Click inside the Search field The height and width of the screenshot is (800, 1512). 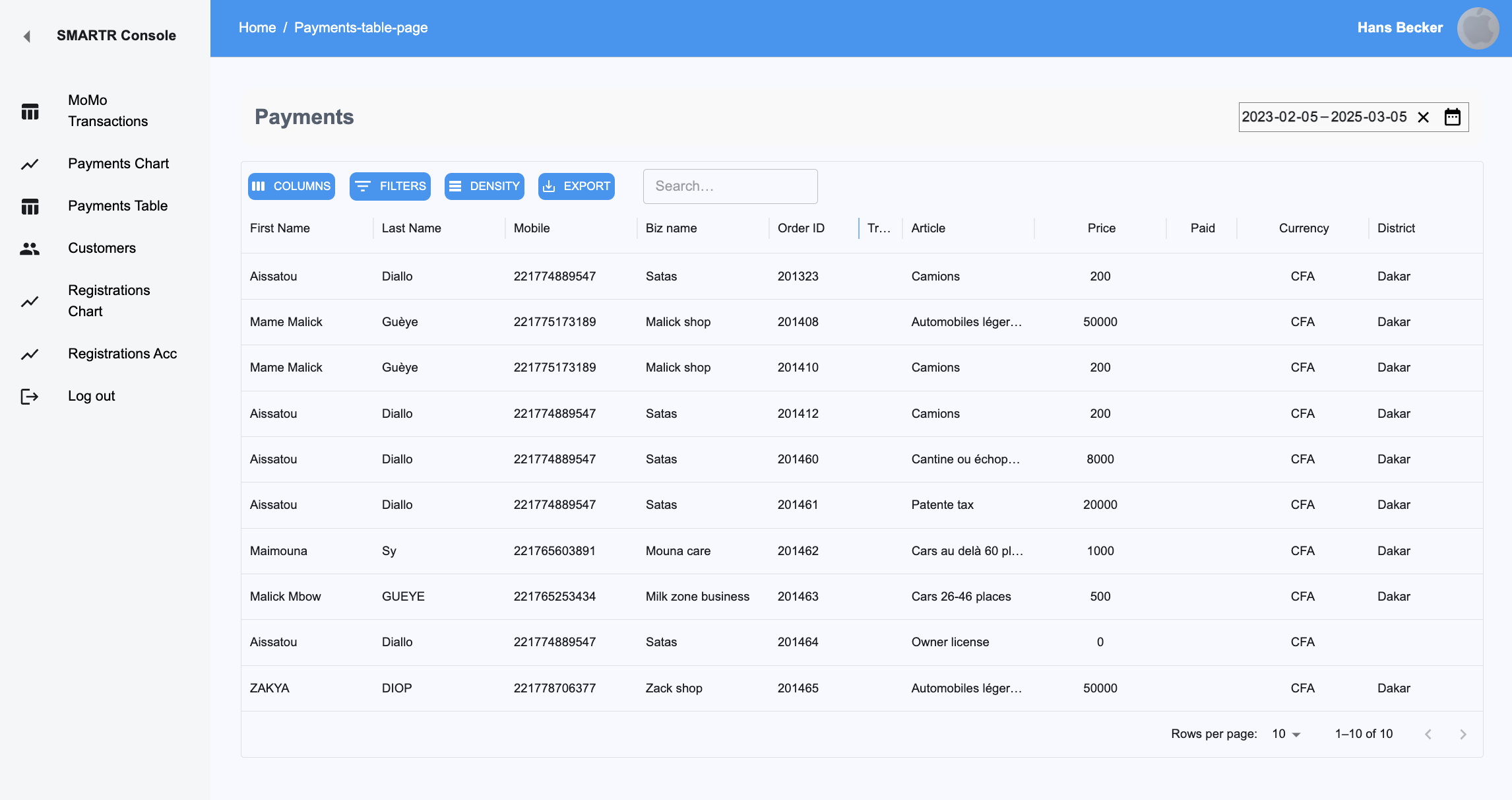(730, 186)
